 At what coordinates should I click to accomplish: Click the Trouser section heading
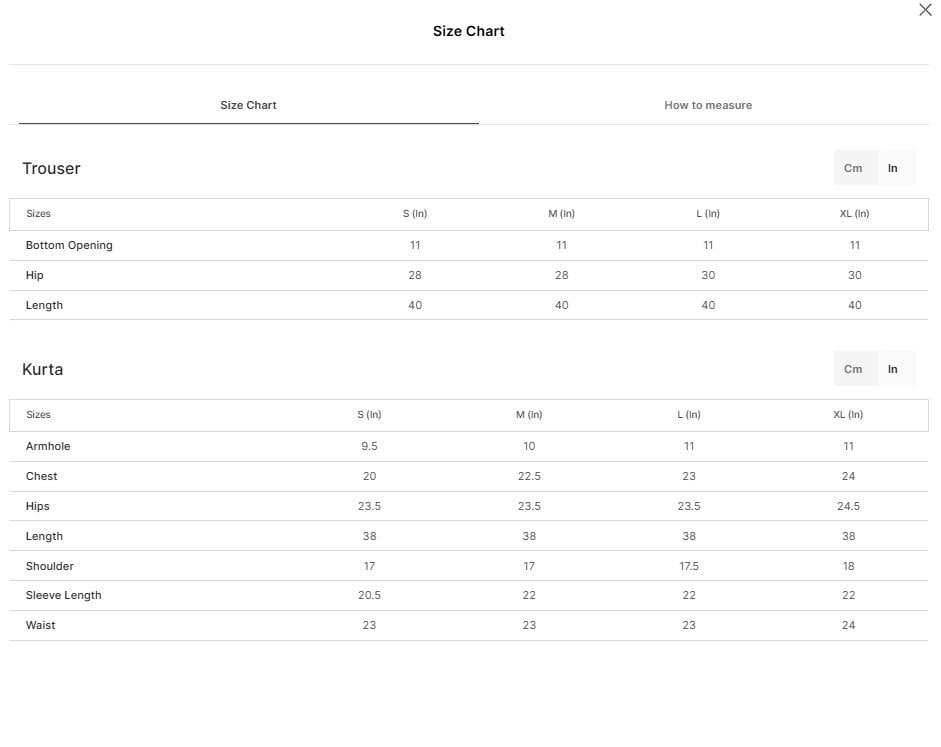51,168
